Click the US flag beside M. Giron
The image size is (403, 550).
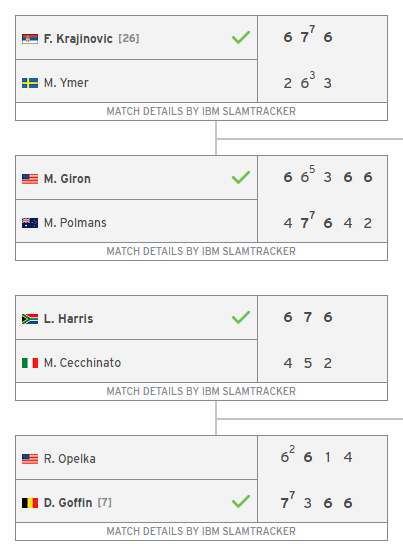click(x=30, y=179)
